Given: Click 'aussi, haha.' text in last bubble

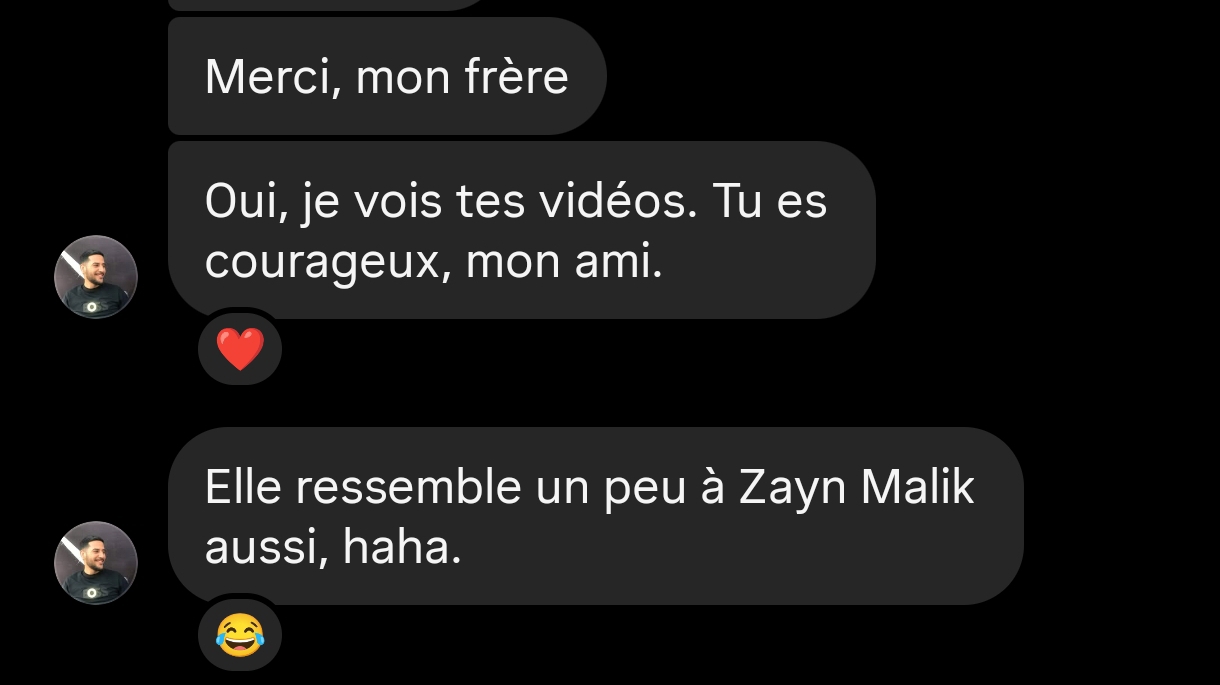Looking at the screenshot, I should pyautogui.click(x=333, y=548).
